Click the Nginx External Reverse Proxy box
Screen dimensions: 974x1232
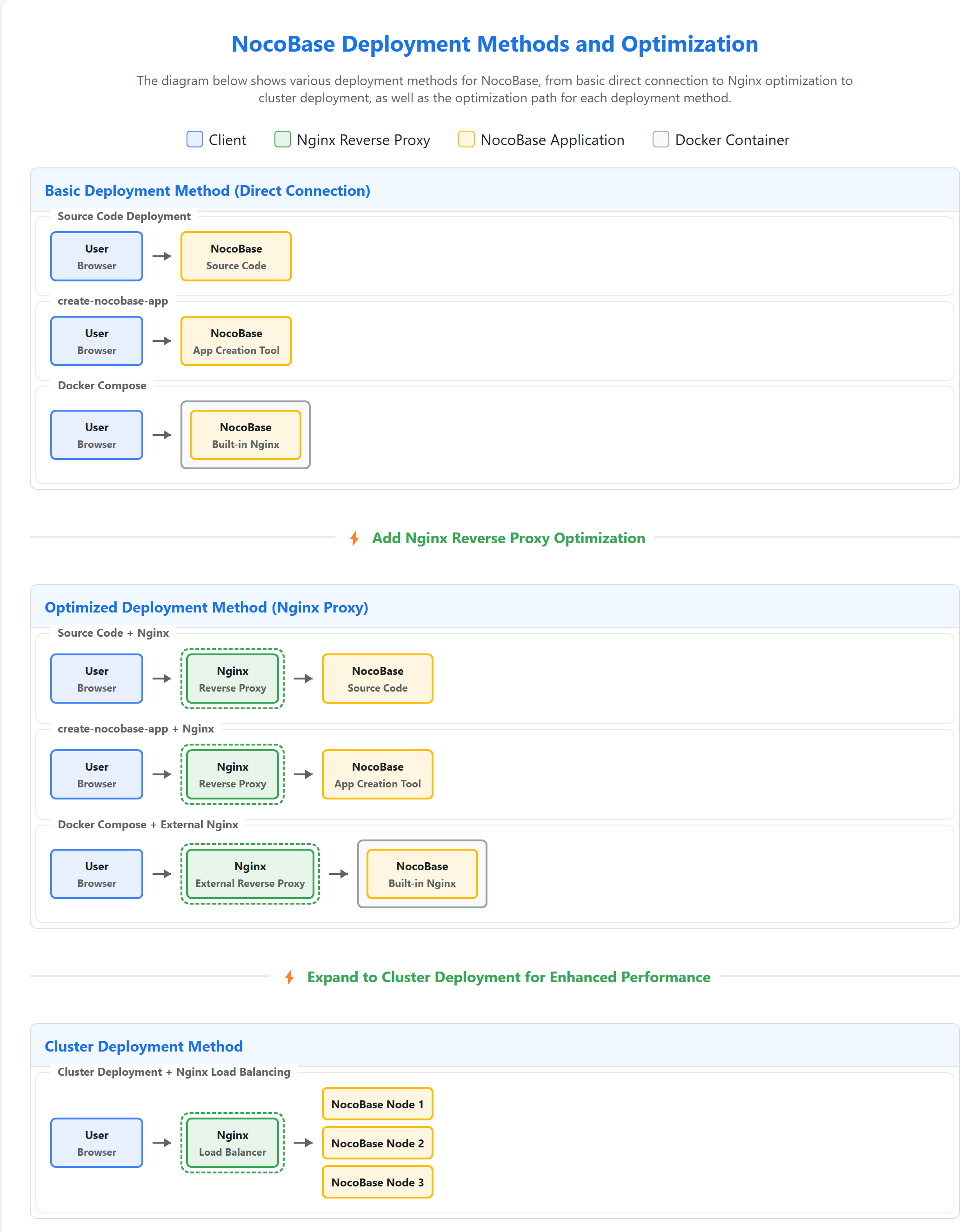[250, 874]
